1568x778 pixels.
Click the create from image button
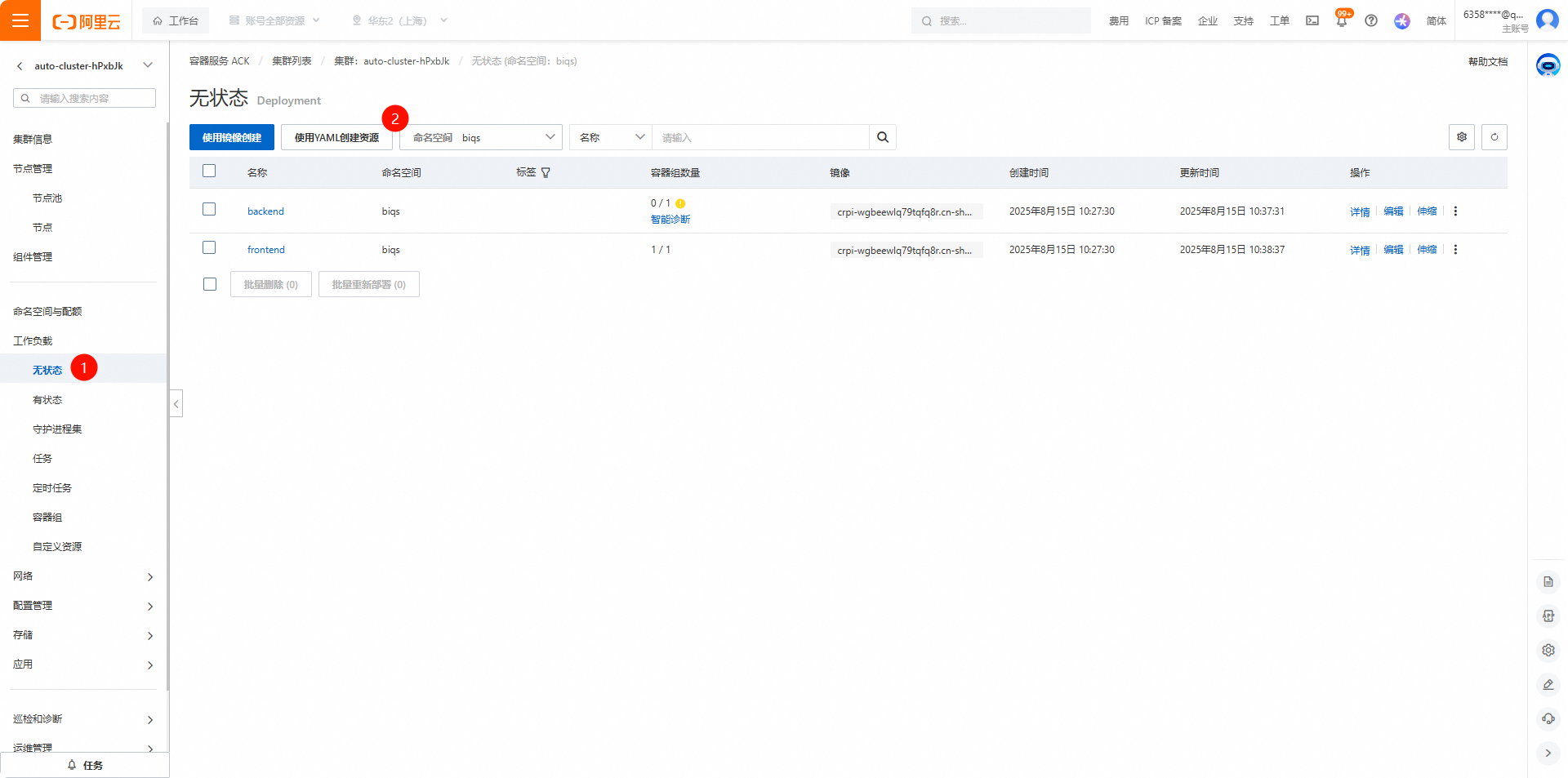[x=232, y=137]
